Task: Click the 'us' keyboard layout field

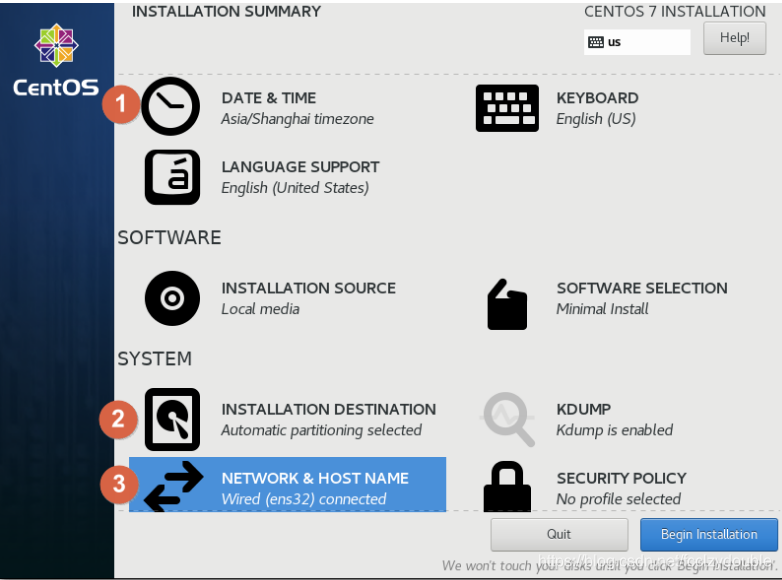Action: [637, 42]
